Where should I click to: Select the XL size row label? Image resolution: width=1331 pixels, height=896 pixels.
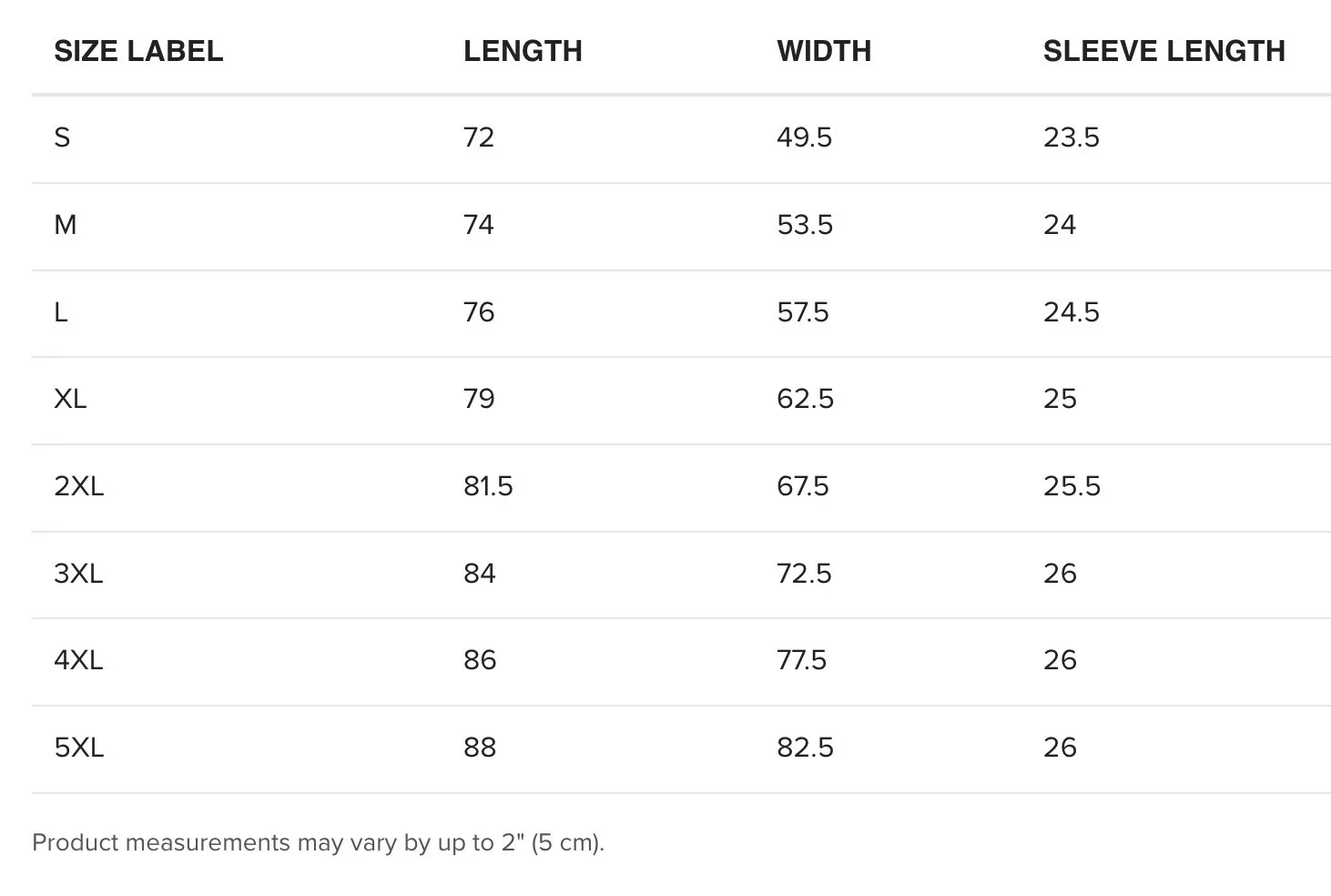coord(70,399)
